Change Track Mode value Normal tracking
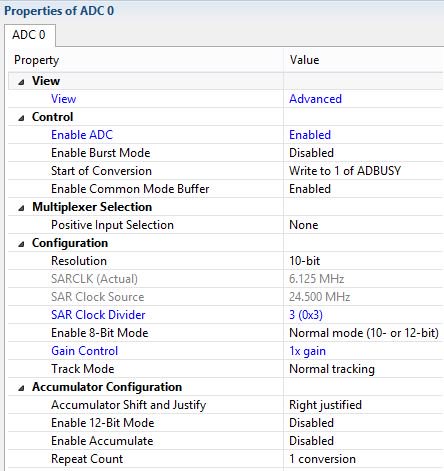Screen dimensions: 444x471 pos(332,369)
